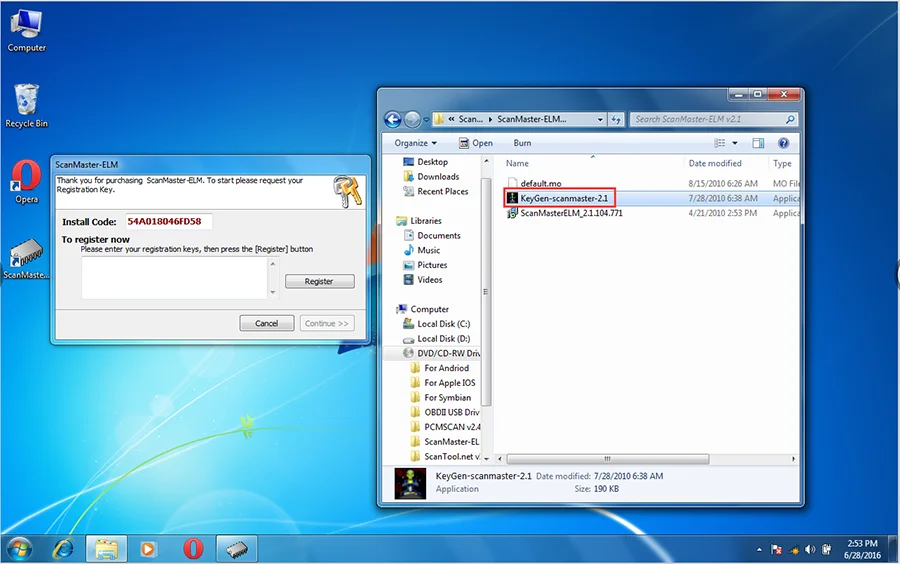Open the view options dropdown arrow

pyautogui.click(x=735, y=143)
